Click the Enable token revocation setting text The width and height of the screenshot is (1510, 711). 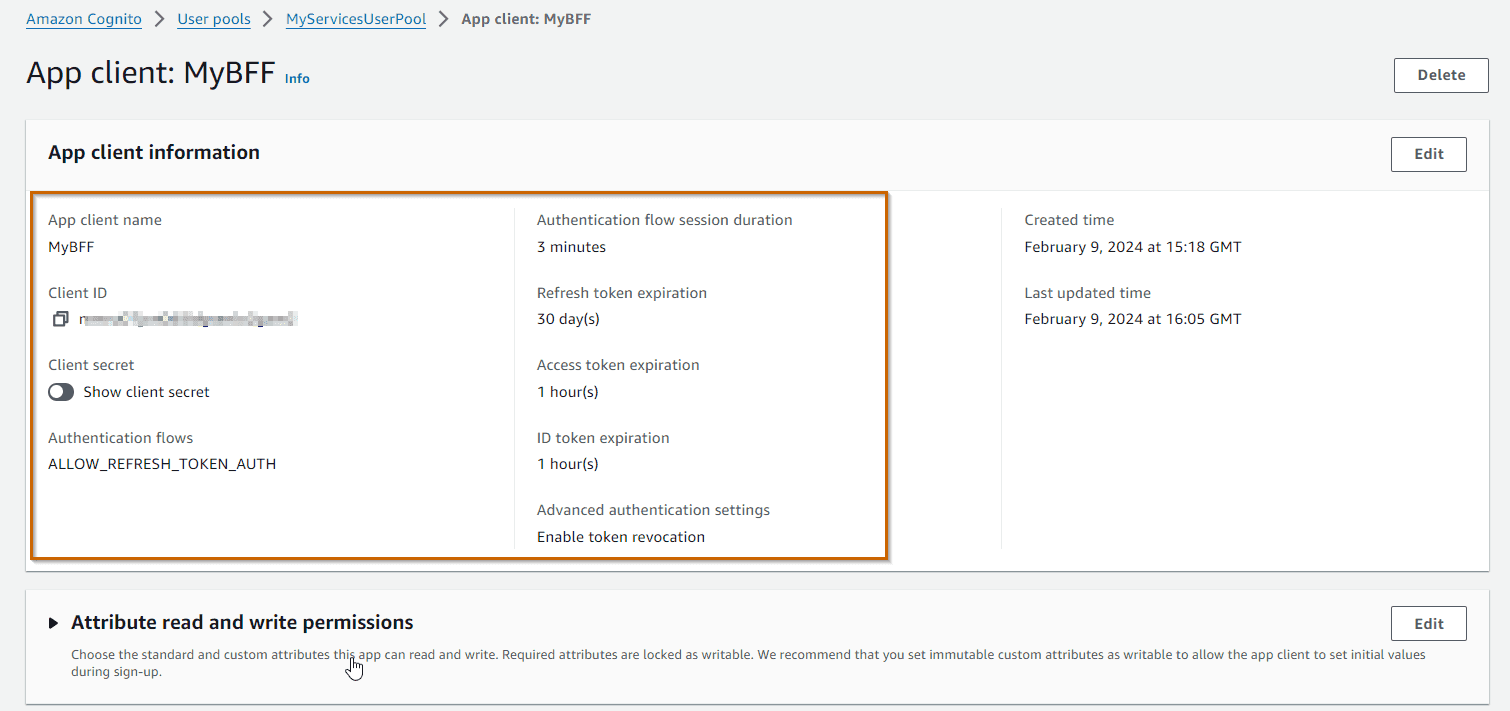tap(620, 537)
